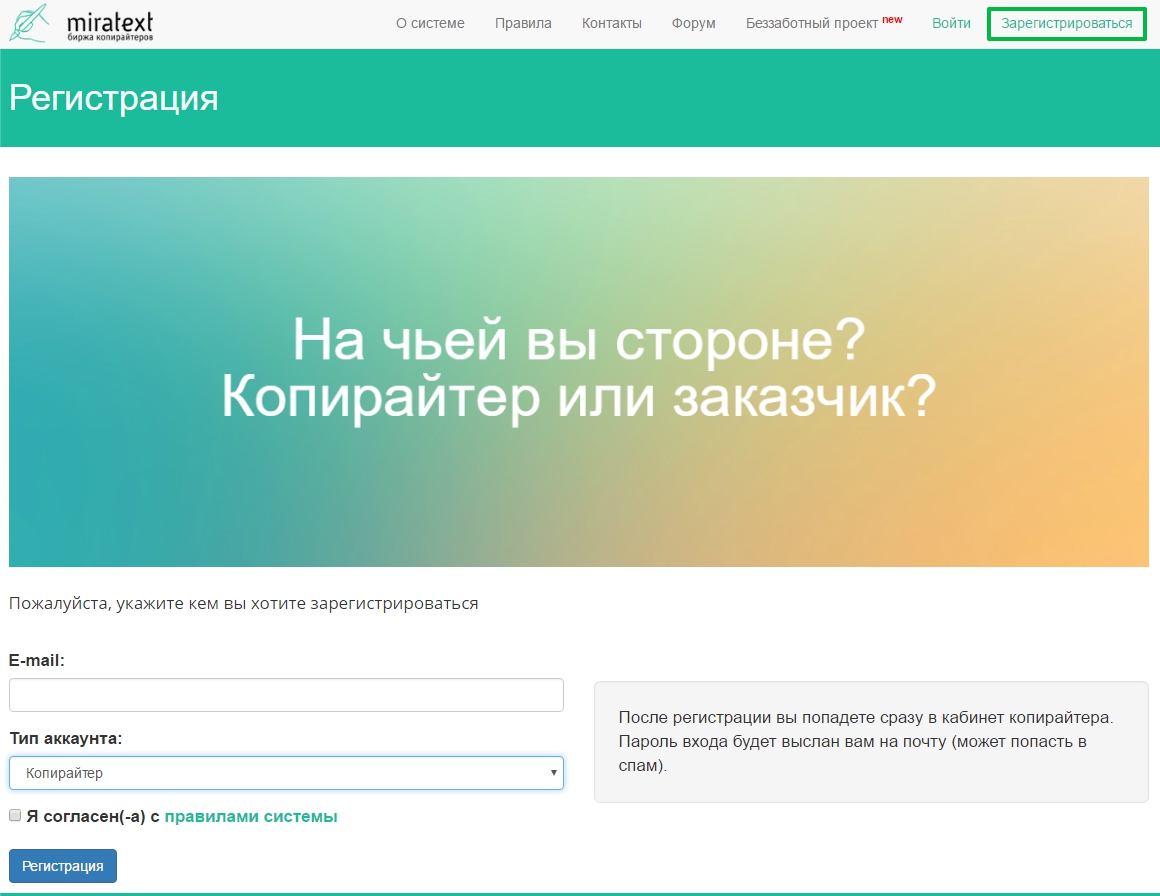The image size is (1160, 896).
Task: Open the 'правилами системы' link
Action: pyautogui.click(x=251, y=816)
